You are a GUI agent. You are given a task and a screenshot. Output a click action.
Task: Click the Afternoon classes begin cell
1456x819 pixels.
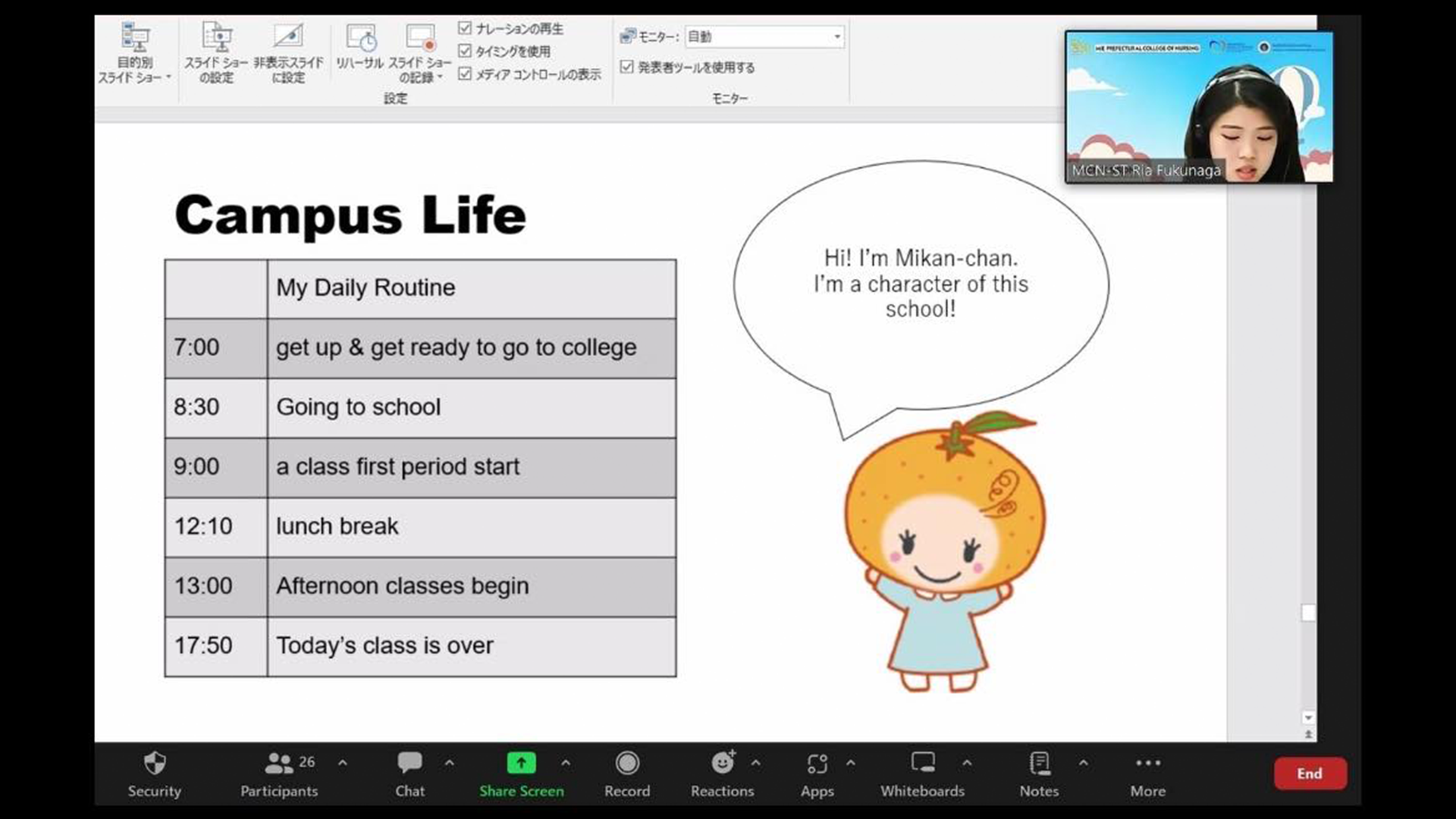472,586
